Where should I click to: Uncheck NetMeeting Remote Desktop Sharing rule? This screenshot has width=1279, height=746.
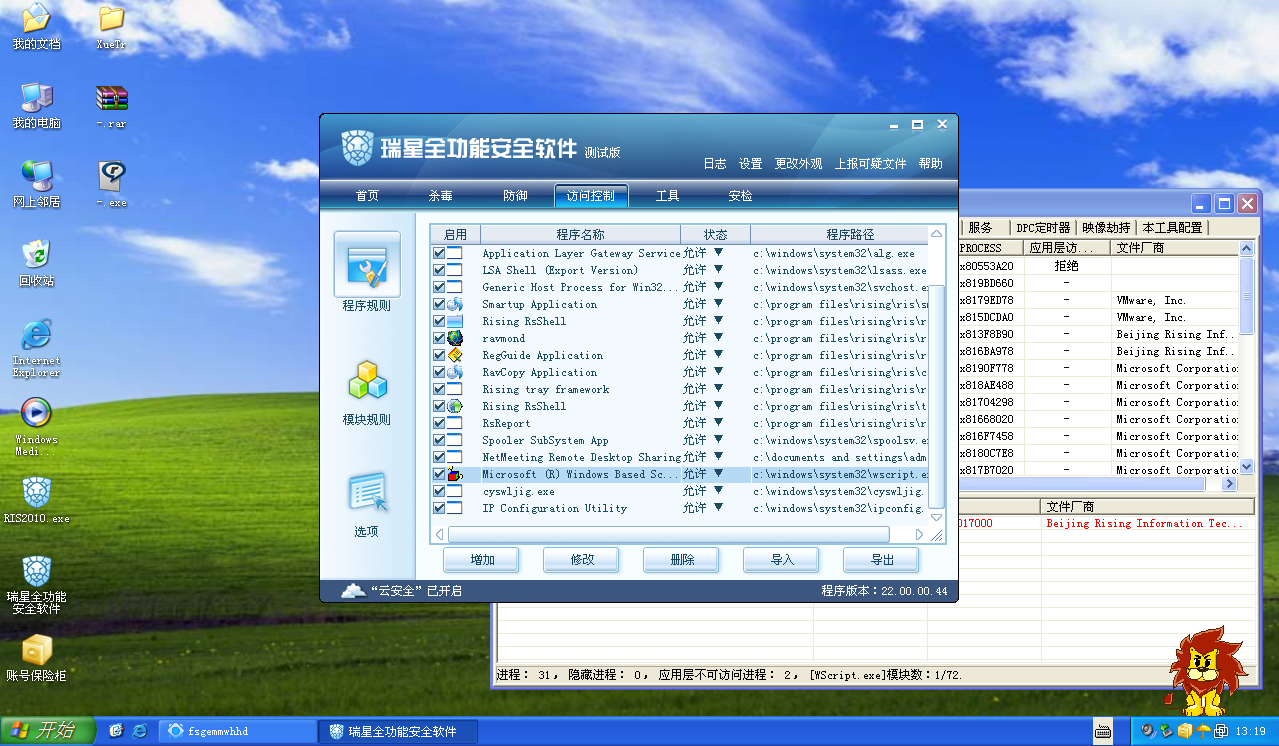(x=439, y=457)
